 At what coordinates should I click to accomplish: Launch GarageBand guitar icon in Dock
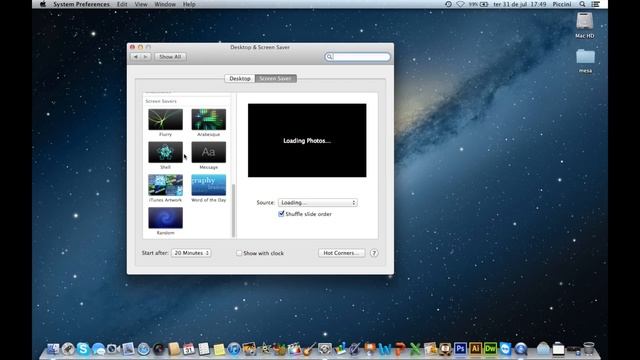click(309, 349)
